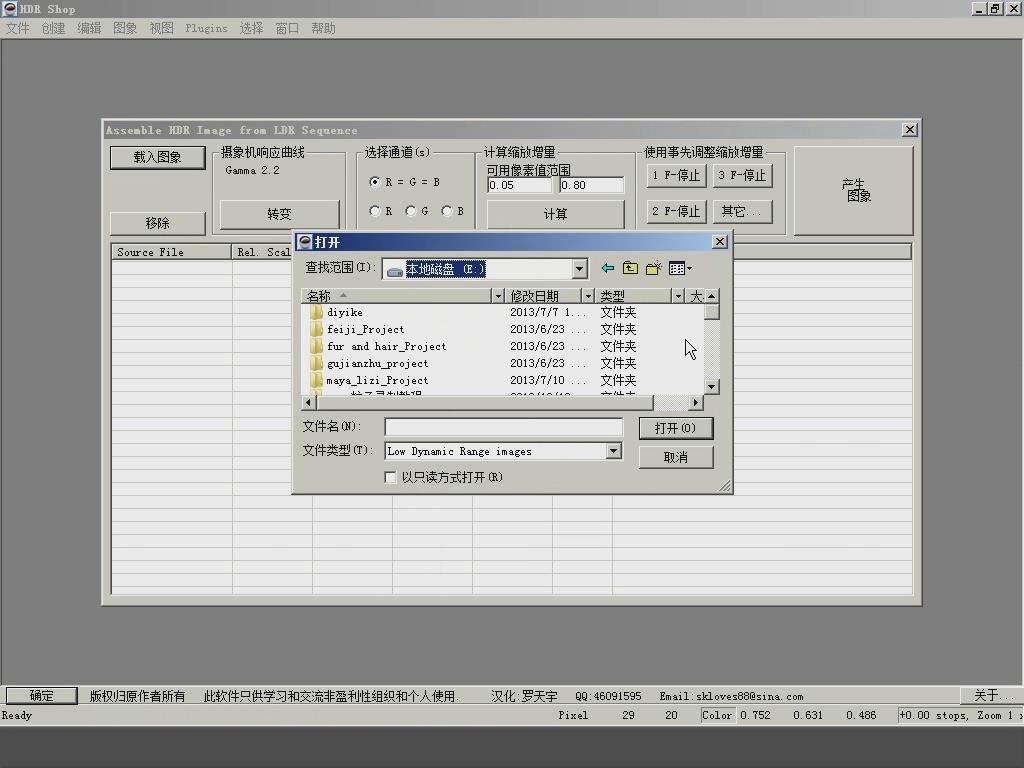Select the G channel radio button

pos(411,211)
